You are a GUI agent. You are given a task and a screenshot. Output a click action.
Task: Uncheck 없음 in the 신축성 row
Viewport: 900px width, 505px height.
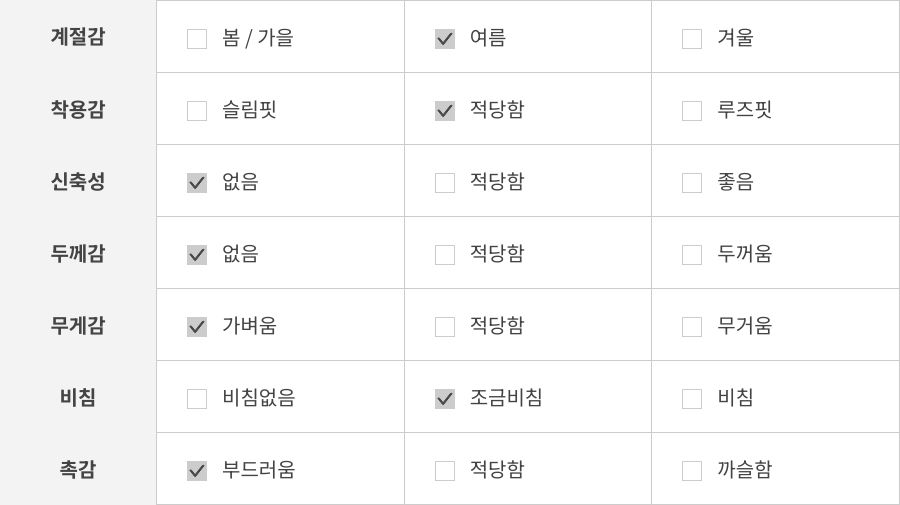pos(197,183)
